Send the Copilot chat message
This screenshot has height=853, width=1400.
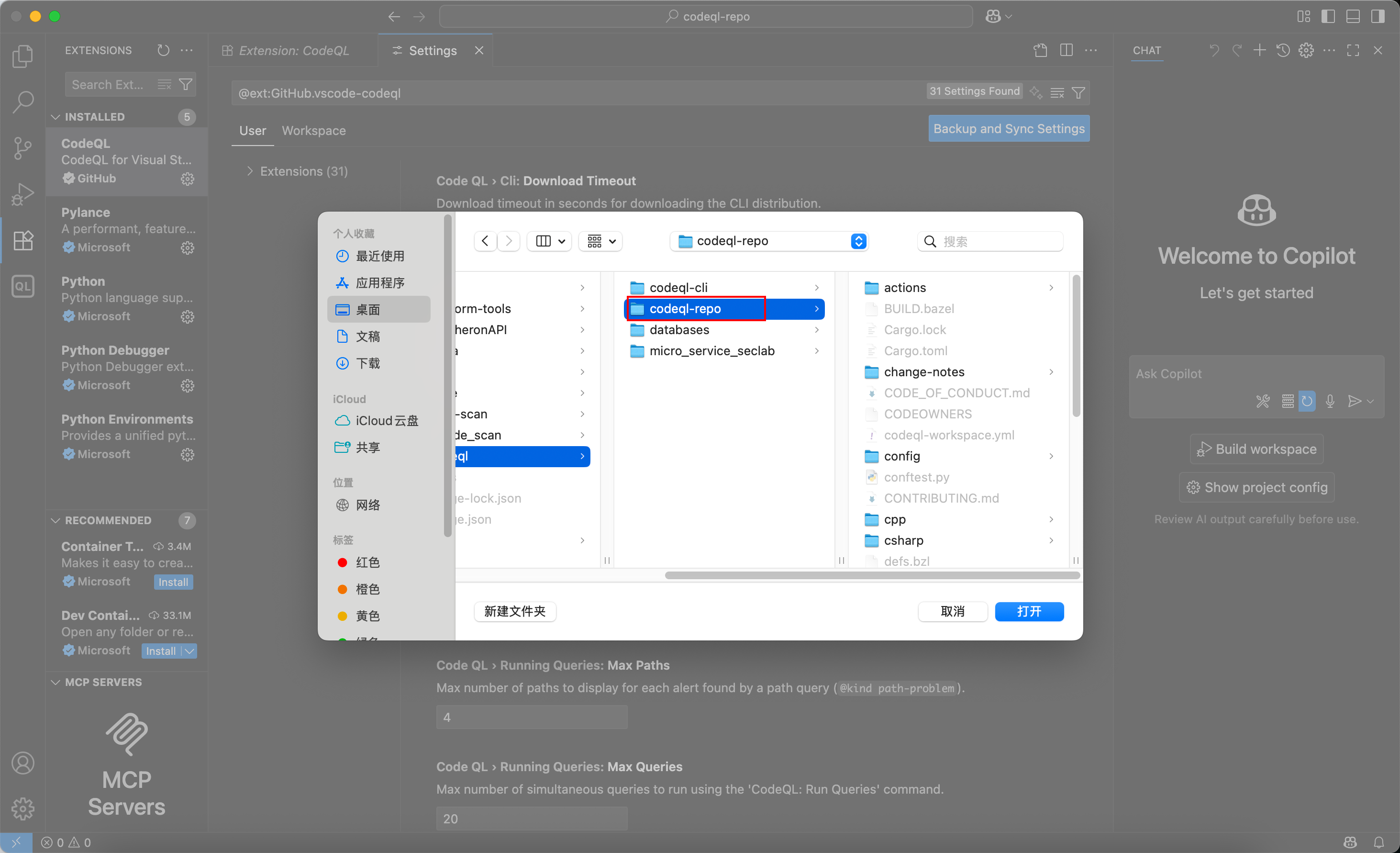1354,401
